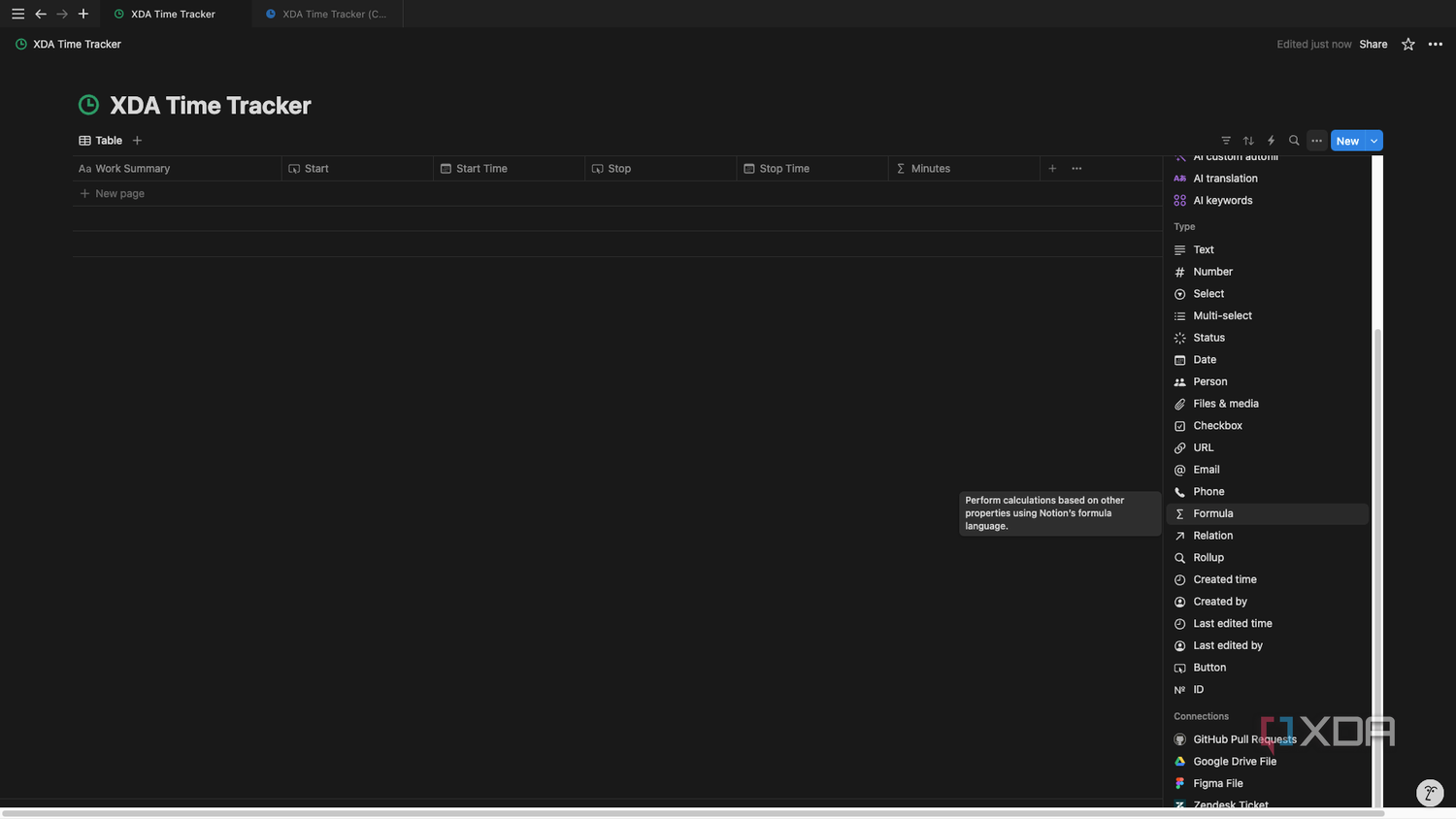Screen dimensions: 1456x819
Task: Add a new view with the plus next to Table
Action: (x=137, y=141)
